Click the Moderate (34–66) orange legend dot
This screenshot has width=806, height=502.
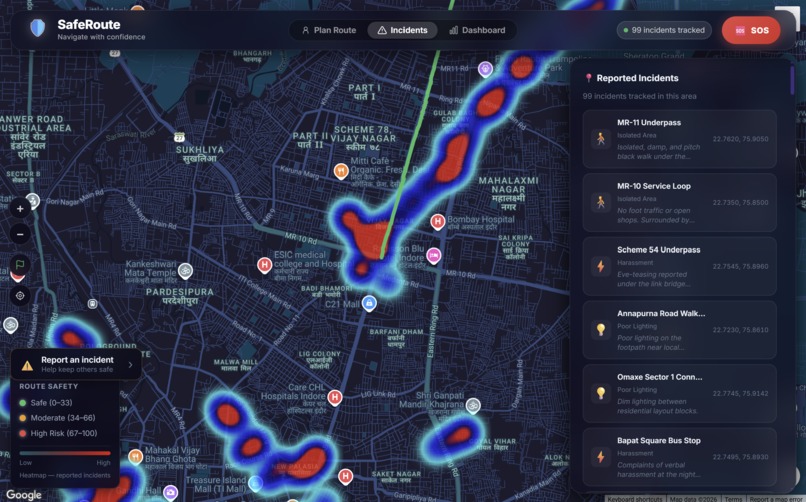coord(23,418)
